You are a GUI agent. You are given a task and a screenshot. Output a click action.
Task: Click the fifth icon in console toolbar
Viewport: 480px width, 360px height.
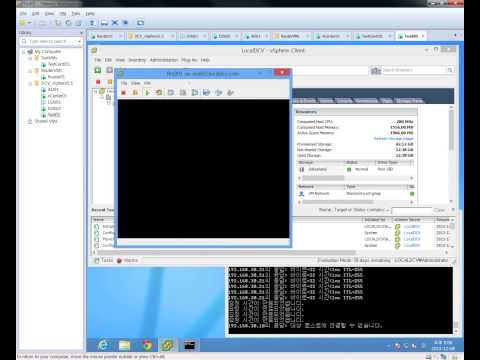coord(171,93)
